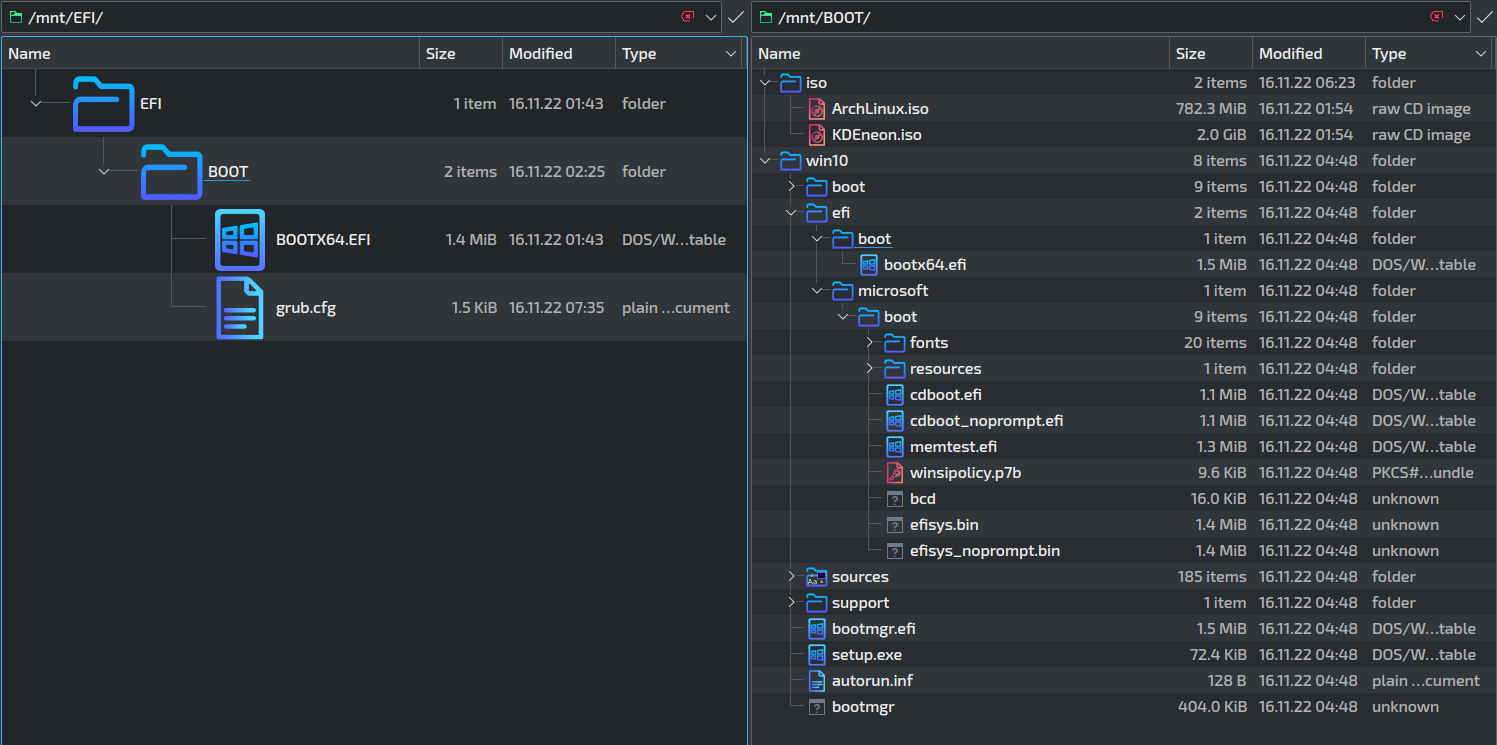This screenshot has width=1497, height=745.
Task: Click the 782.3 MiB size of ArchLinux.iso
Action: pyautogui.click(x=1211, y=109)
